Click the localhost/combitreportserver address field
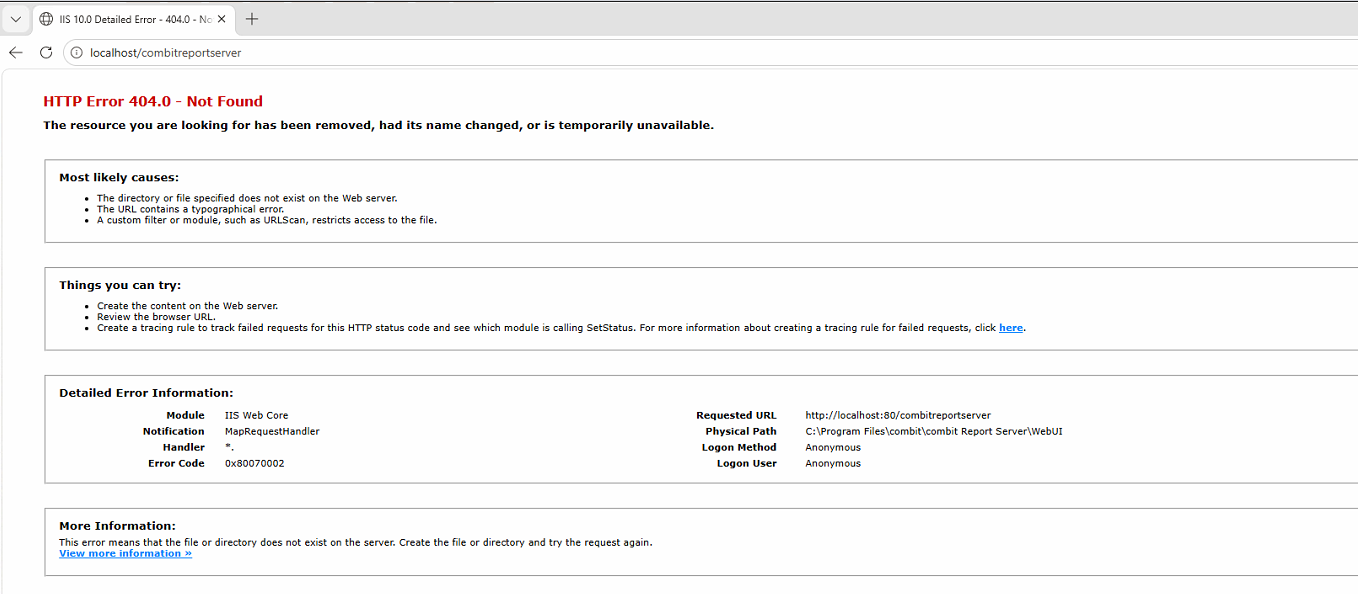The image size is (1358, 594). click(400, 53)
